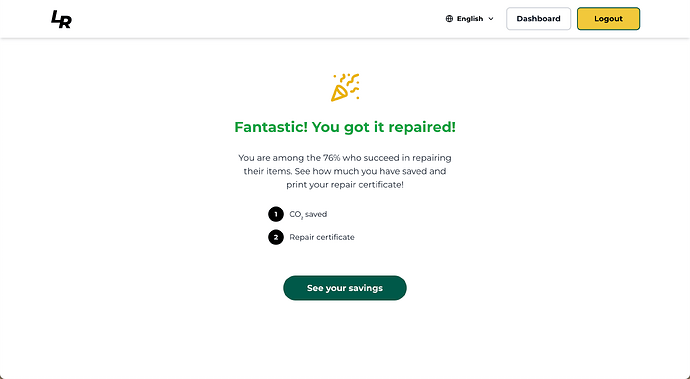Click 'print your repair certificate!' text line
This screenshot has width=690, height=379.
click(x=345, y=184)
